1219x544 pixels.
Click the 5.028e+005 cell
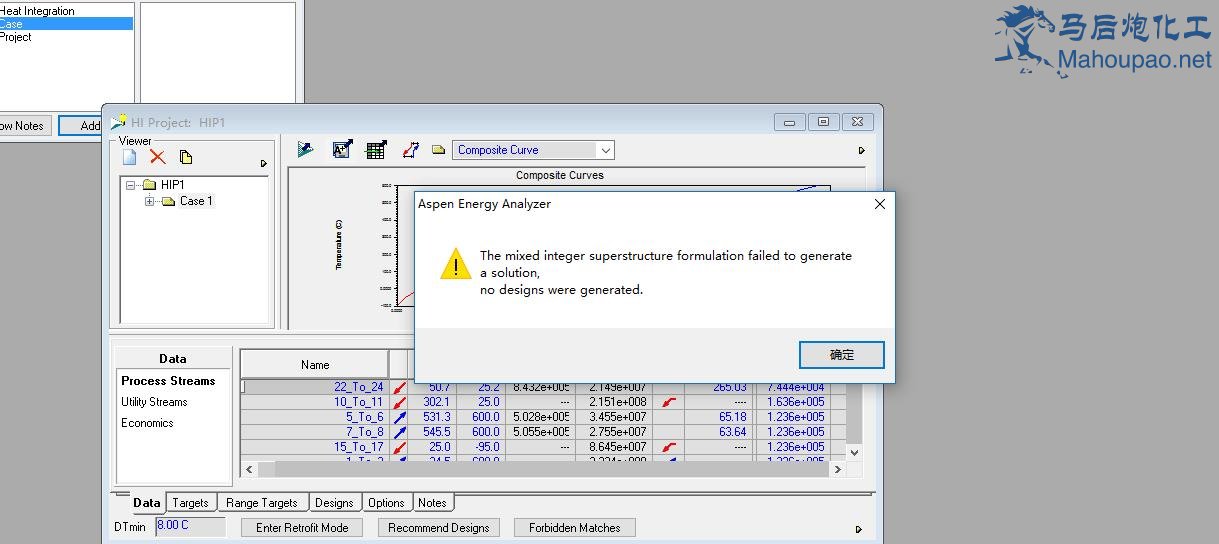coord(540,417)
